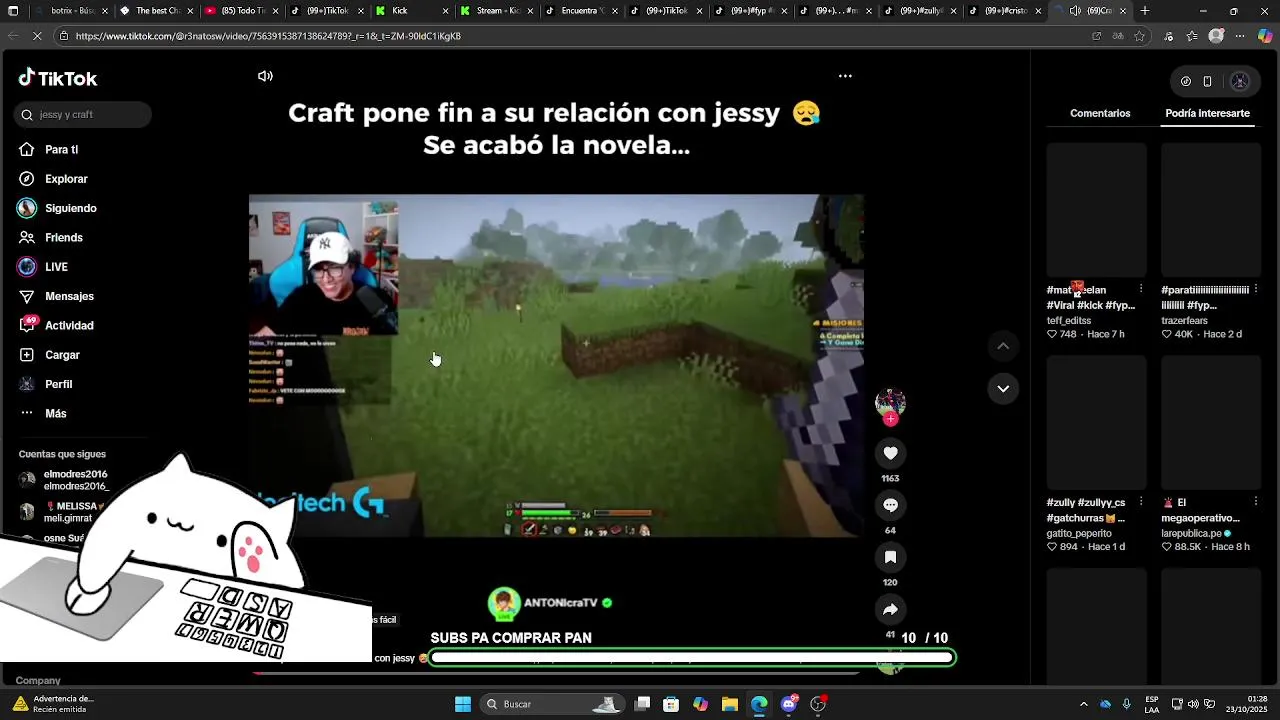Screen dimensions: 1280x720
Task: Go back with browser back arrow
Action: coord(12,36)
